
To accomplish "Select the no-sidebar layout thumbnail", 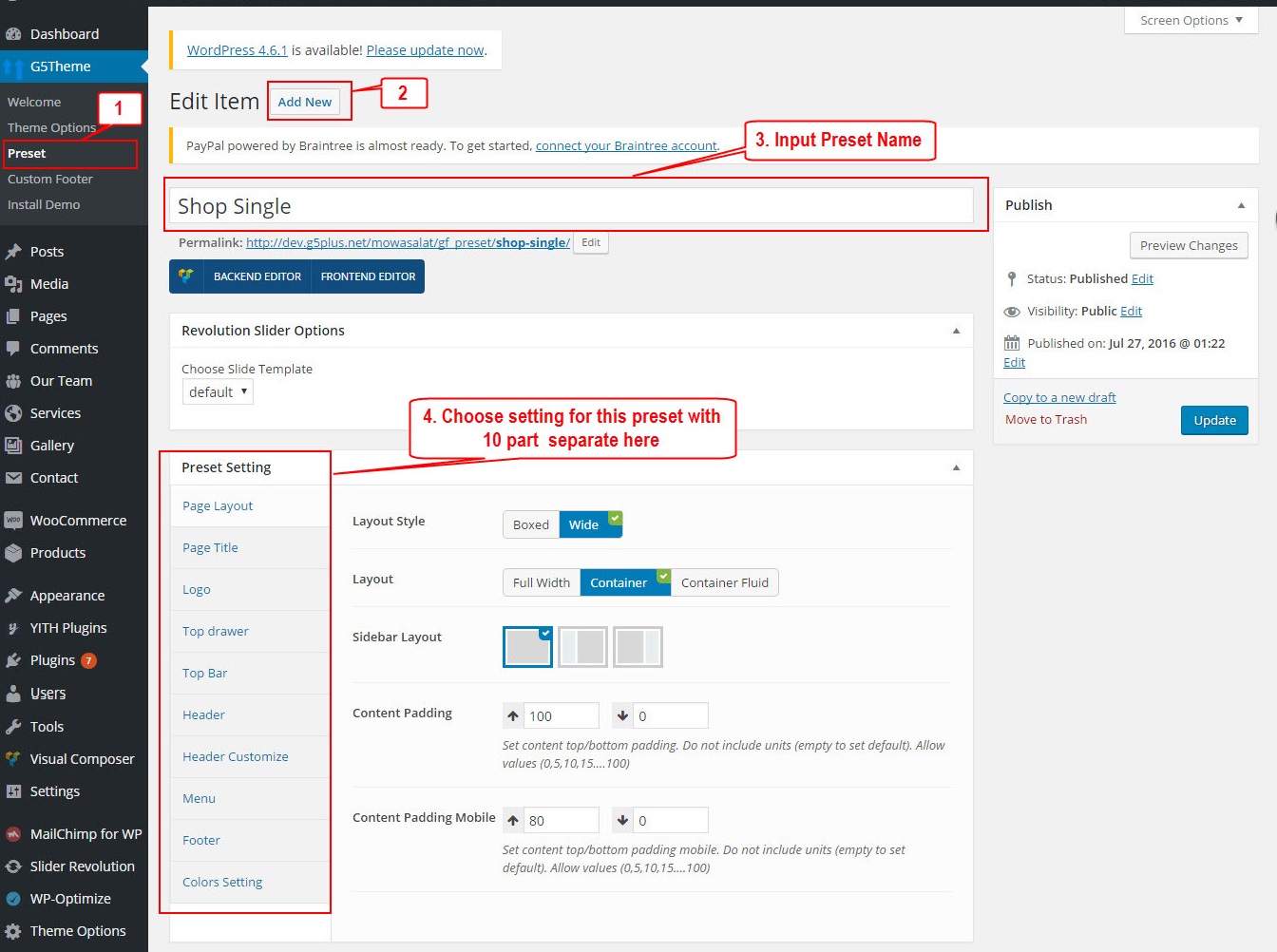I will pos(527,647).
